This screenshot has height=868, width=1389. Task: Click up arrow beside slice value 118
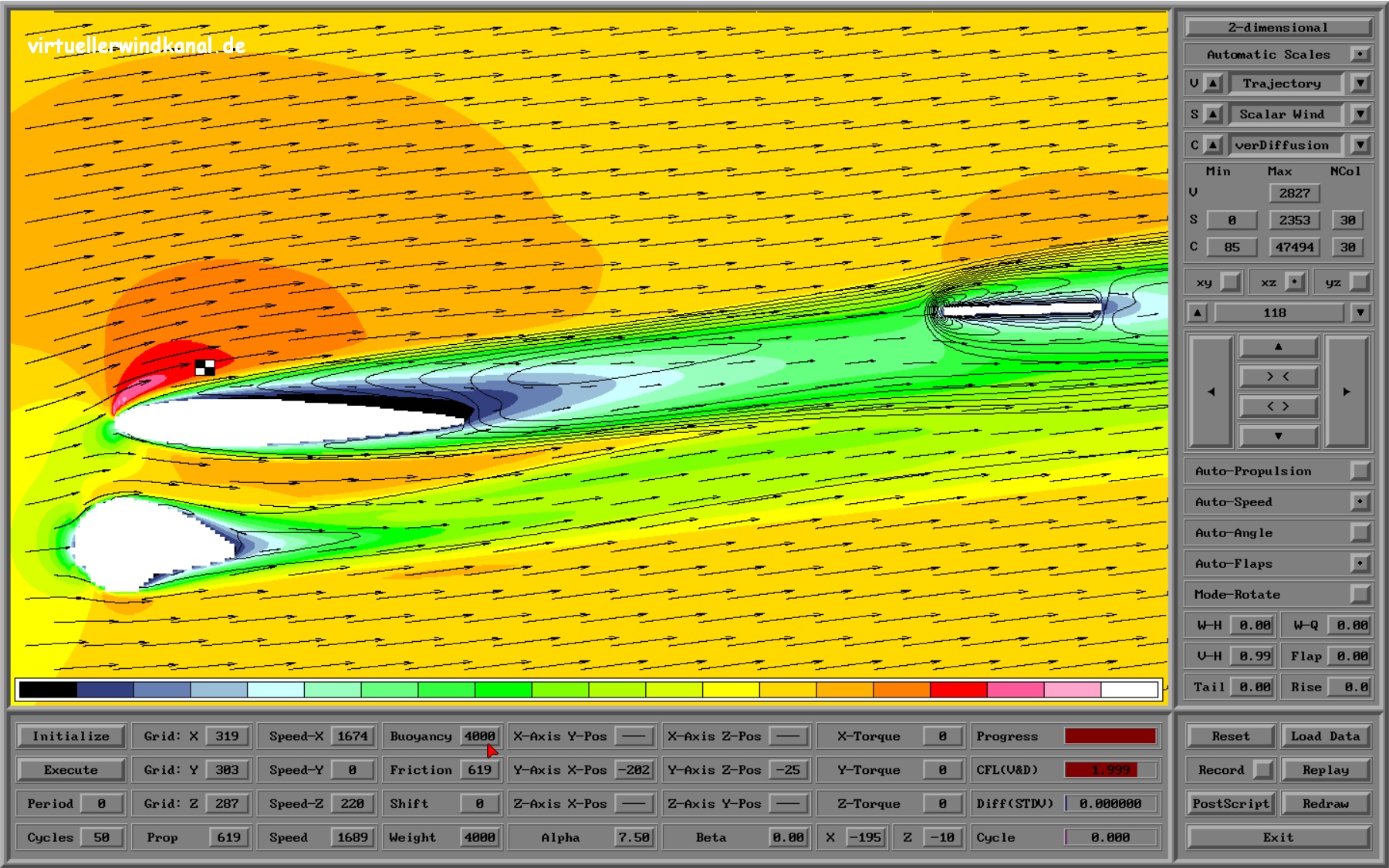pyautogui.click(x=1197, y=313)
